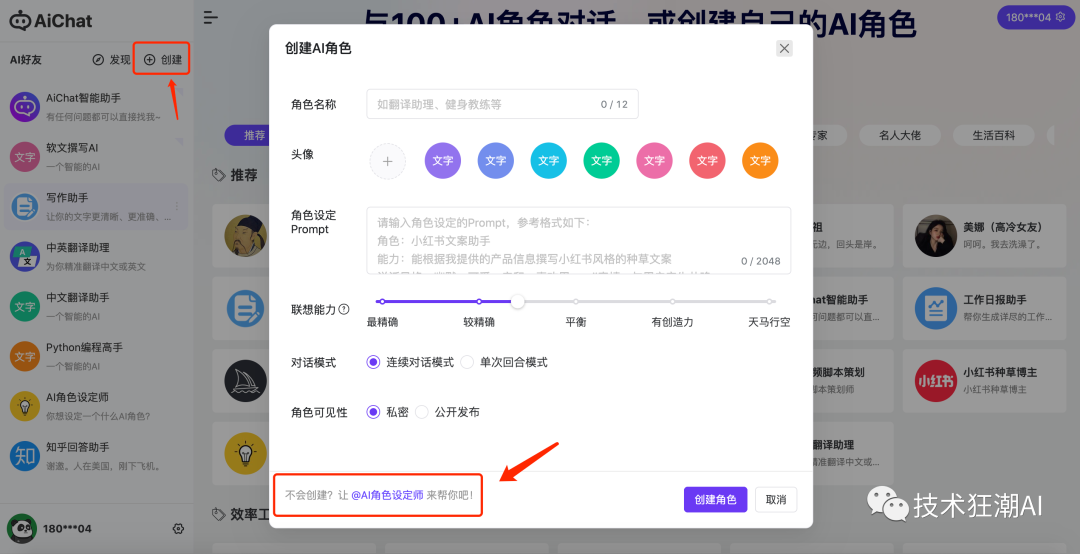Viewport: 1080px width, 554px height.
Task: Open 小红书种草博主 red icon
Action: click(x=936, y=380)
